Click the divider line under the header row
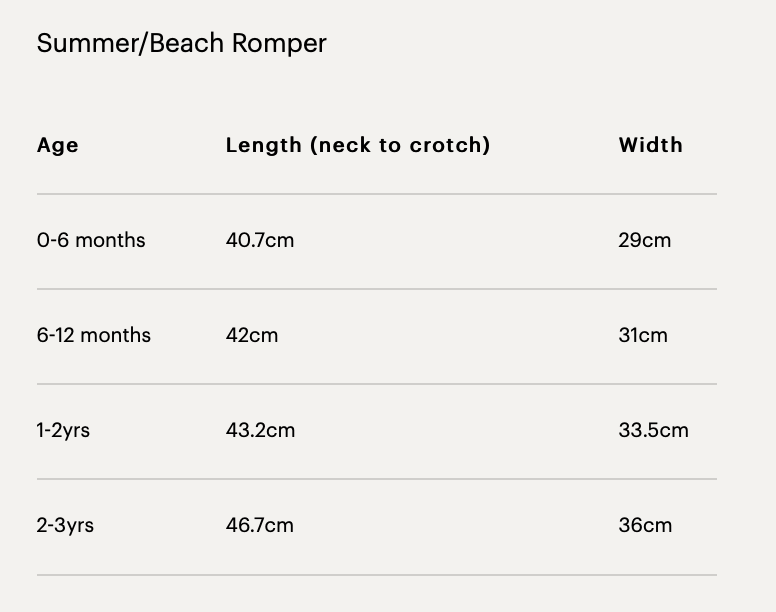 click(377, 194)
